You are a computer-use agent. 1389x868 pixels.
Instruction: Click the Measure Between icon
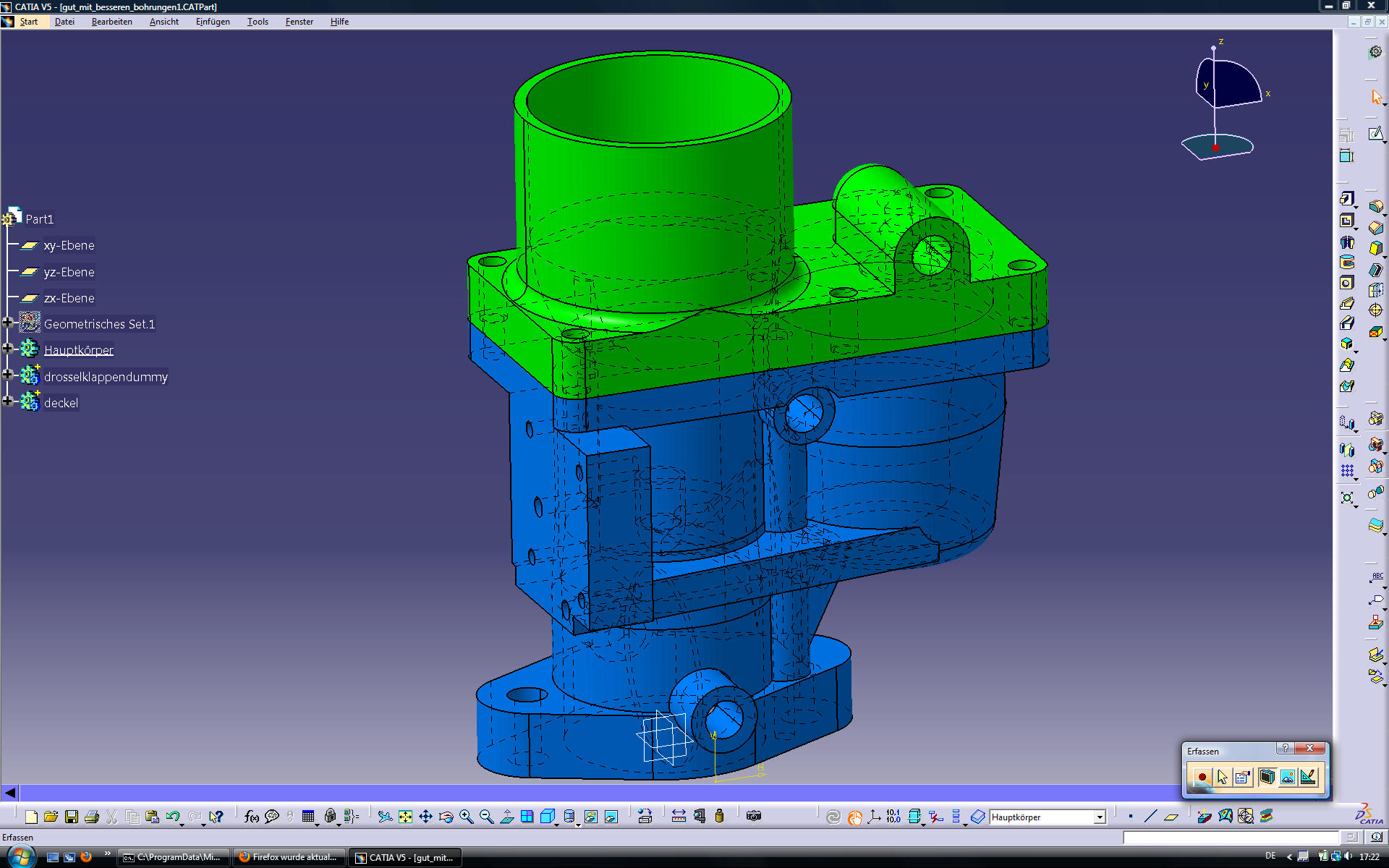pos(679,816)
